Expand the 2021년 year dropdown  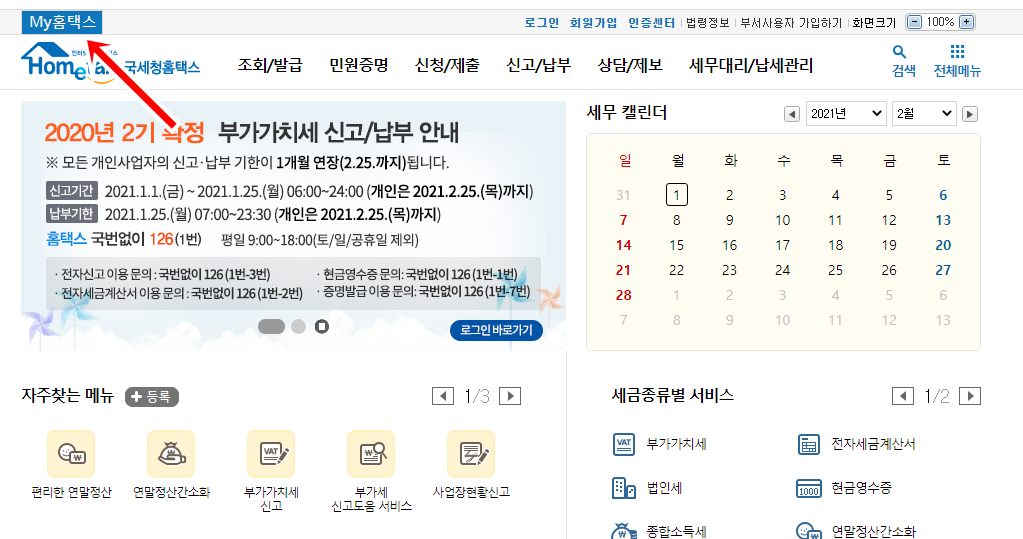pos(846,114)
